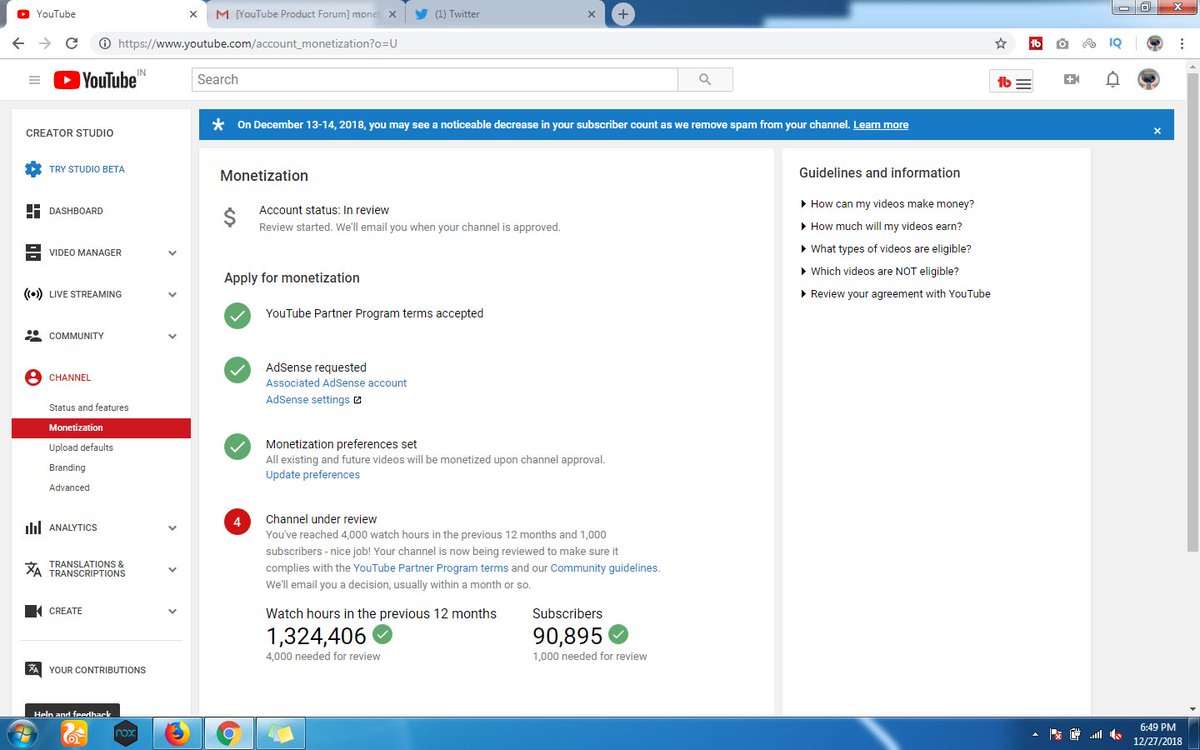Image resolution: width=1200 pixels, height=750 pixels.
Task: Expand the Community chevron
Action: pos(172,336)
